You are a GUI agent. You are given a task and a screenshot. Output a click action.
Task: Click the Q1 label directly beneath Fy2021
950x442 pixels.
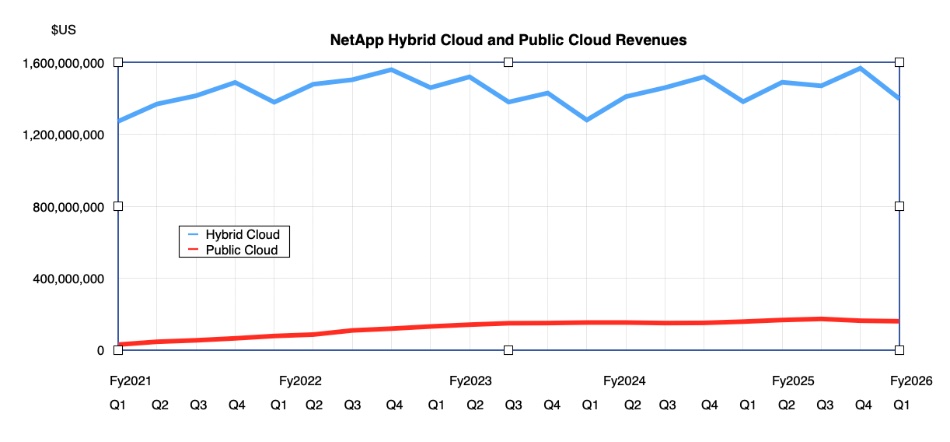coord(118,404)
